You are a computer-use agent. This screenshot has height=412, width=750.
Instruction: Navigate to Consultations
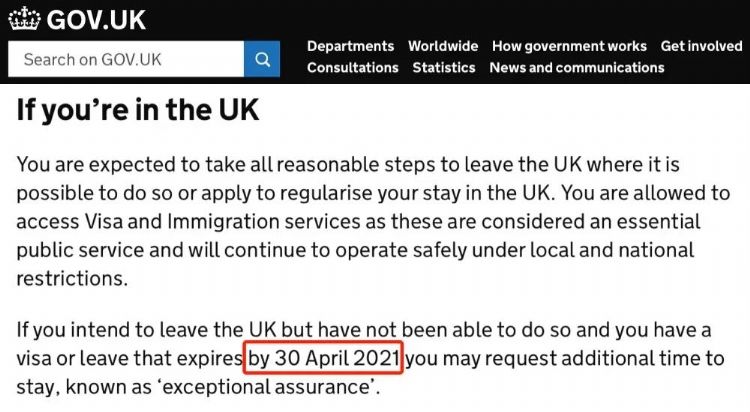tap(352, 67)
